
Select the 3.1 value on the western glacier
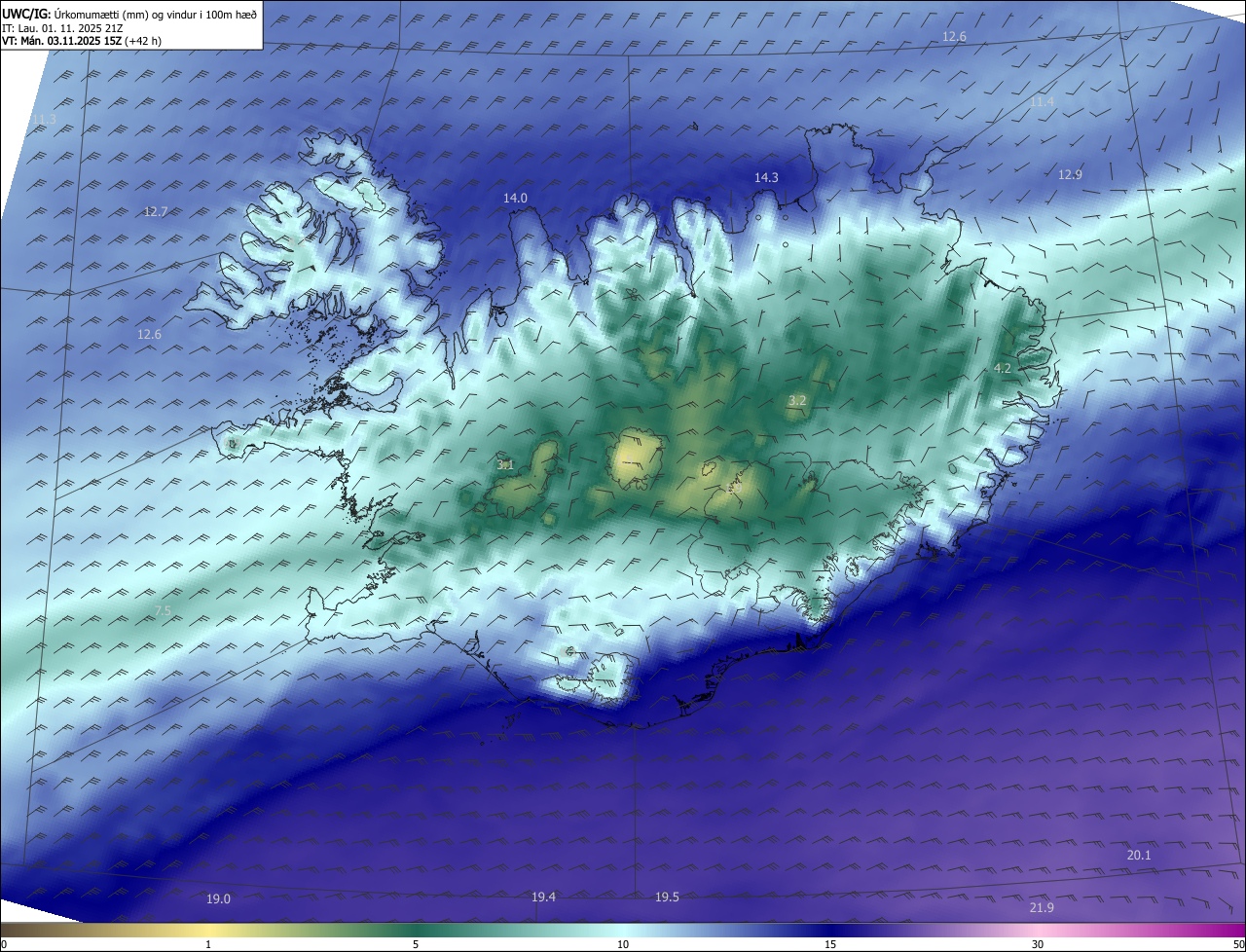505,465
